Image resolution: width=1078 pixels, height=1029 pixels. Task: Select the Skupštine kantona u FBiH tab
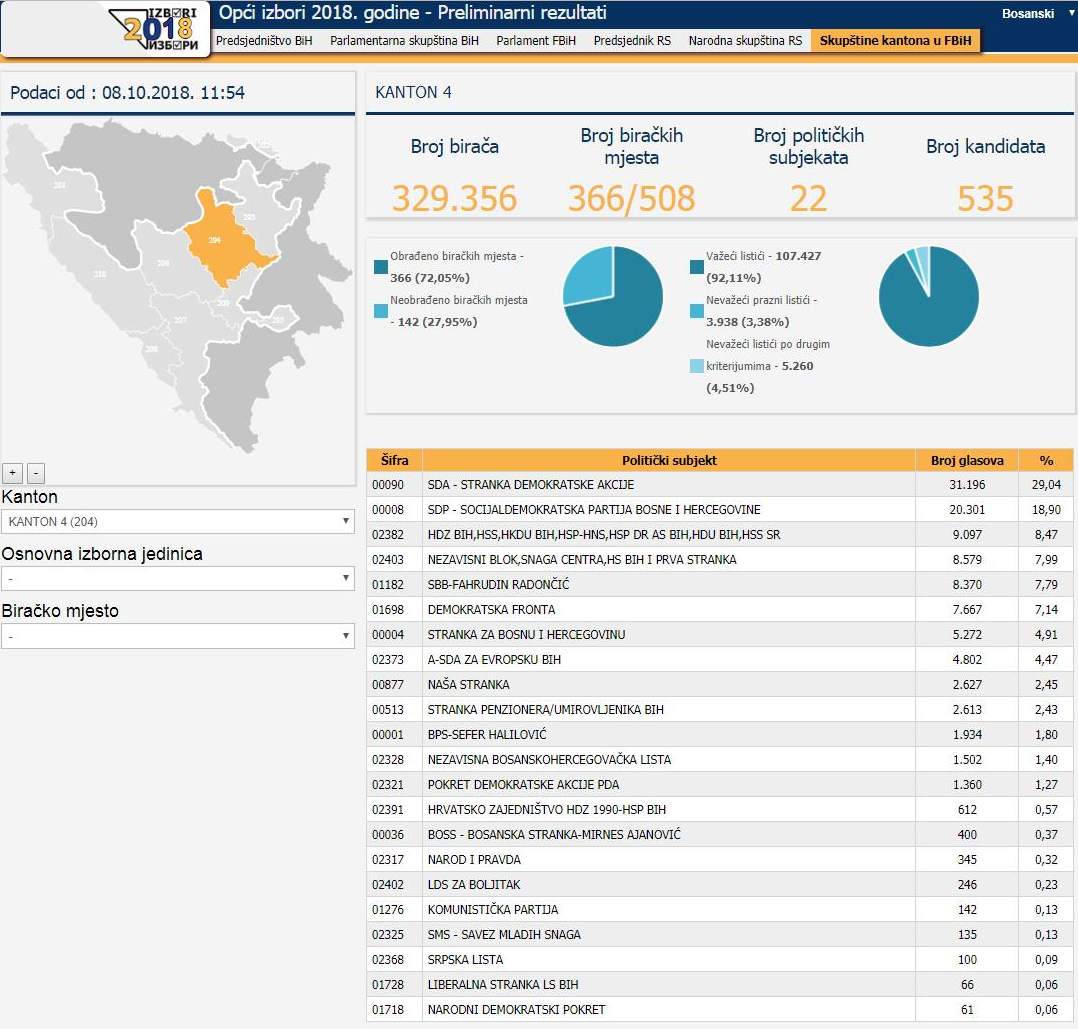coord(895,41)
